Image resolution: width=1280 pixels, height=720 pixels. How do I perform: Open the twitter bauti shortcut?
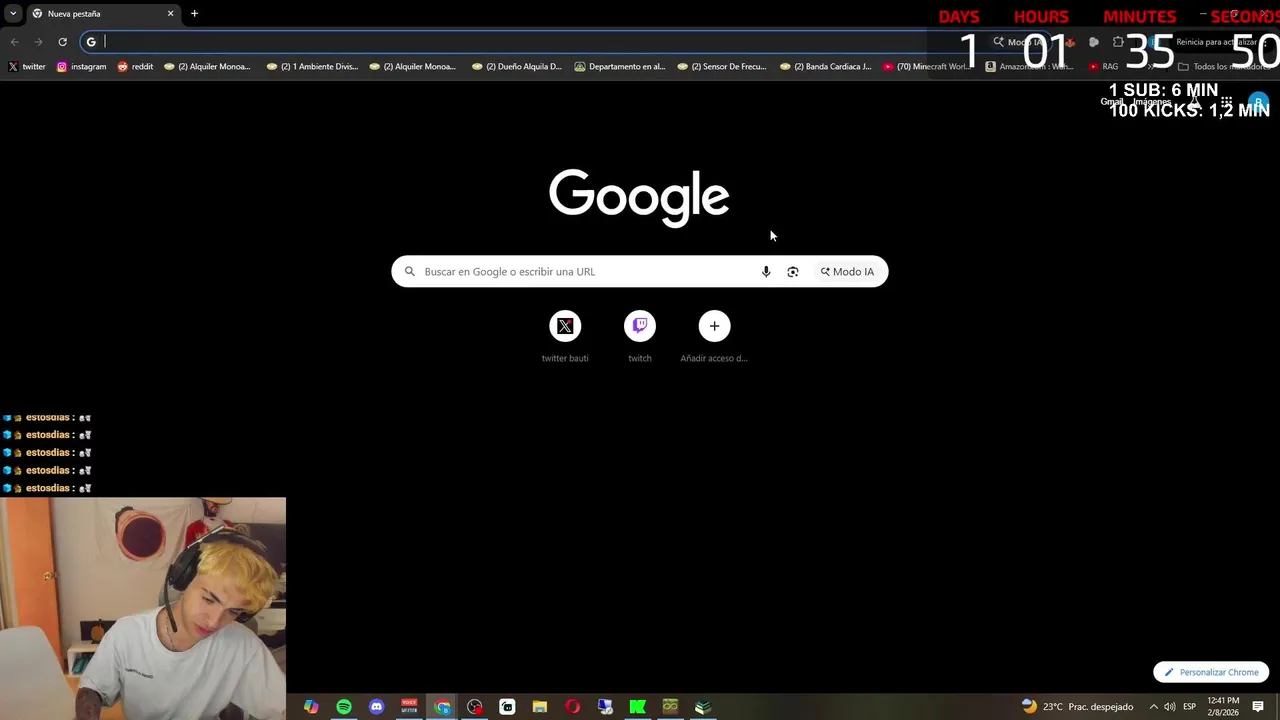tap(565, 337)
